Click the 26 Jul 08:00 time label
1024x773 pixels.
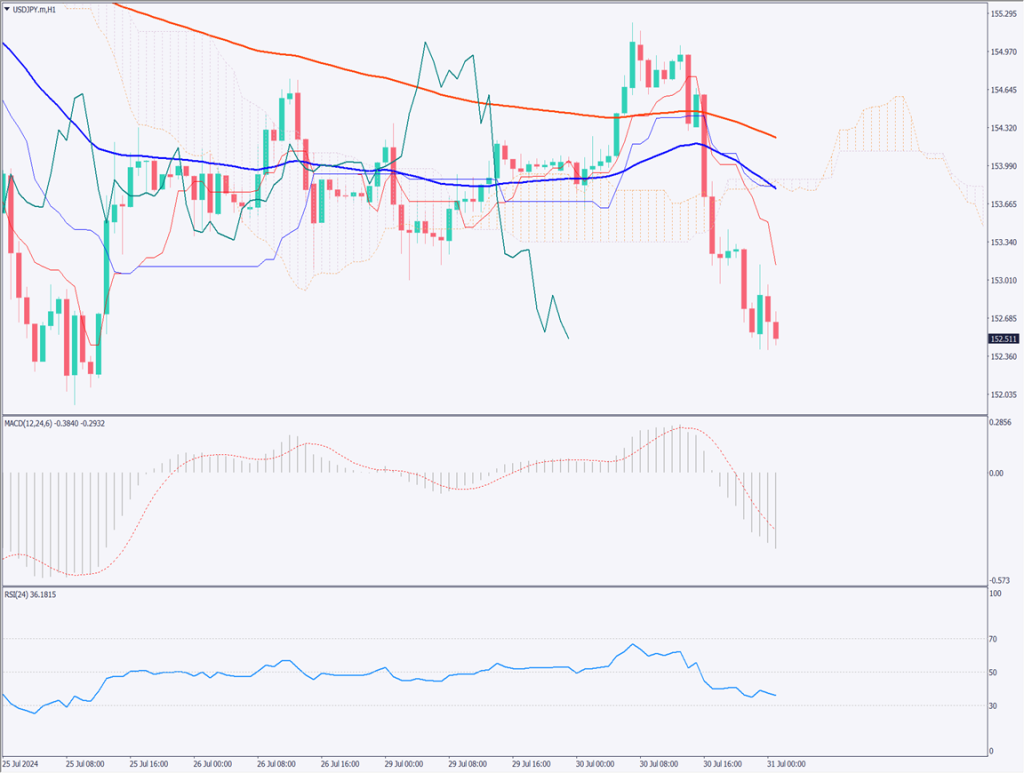tap(280, 764)
